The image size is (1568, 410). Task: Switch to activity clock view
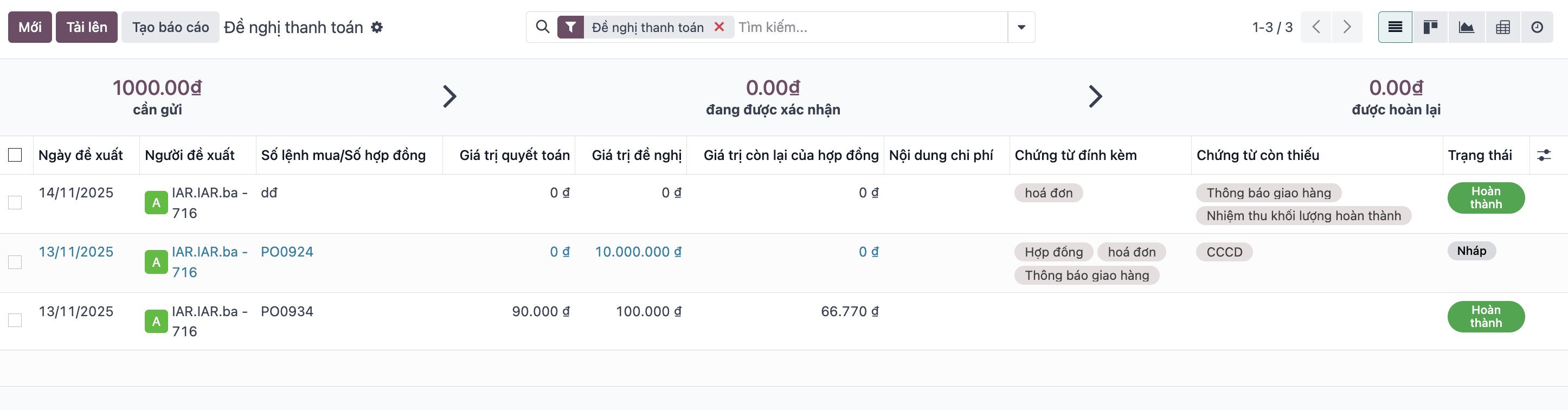tap(1537, 28)
